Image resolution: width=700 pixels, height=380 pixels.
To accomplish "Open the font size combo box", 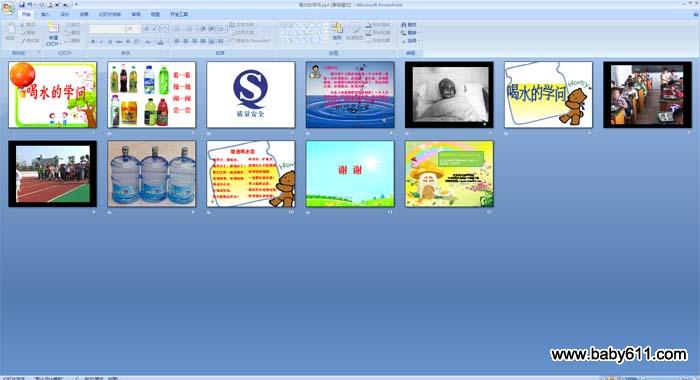I will [133, 29].
